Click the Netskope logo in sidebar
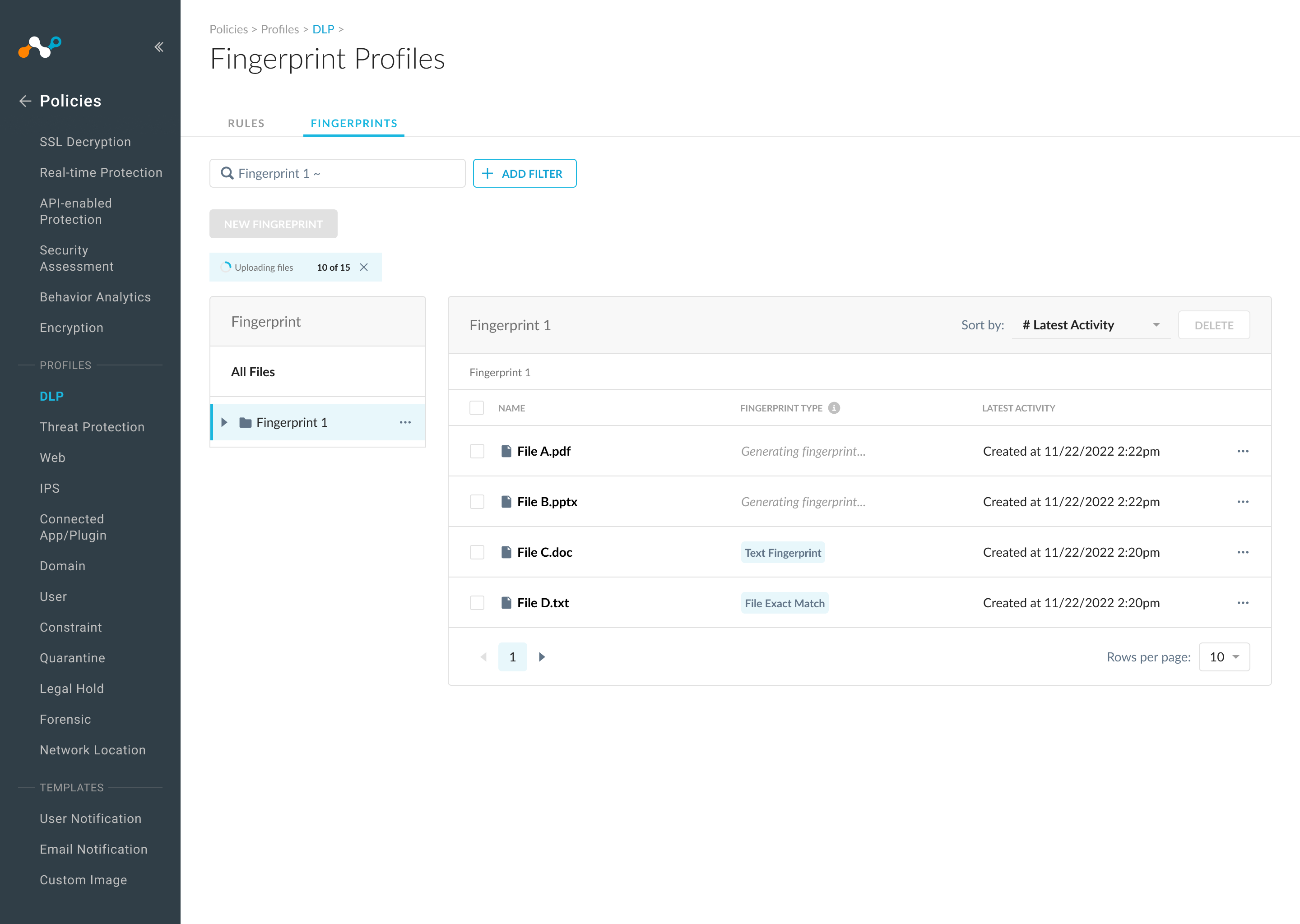 click(40, 46)
